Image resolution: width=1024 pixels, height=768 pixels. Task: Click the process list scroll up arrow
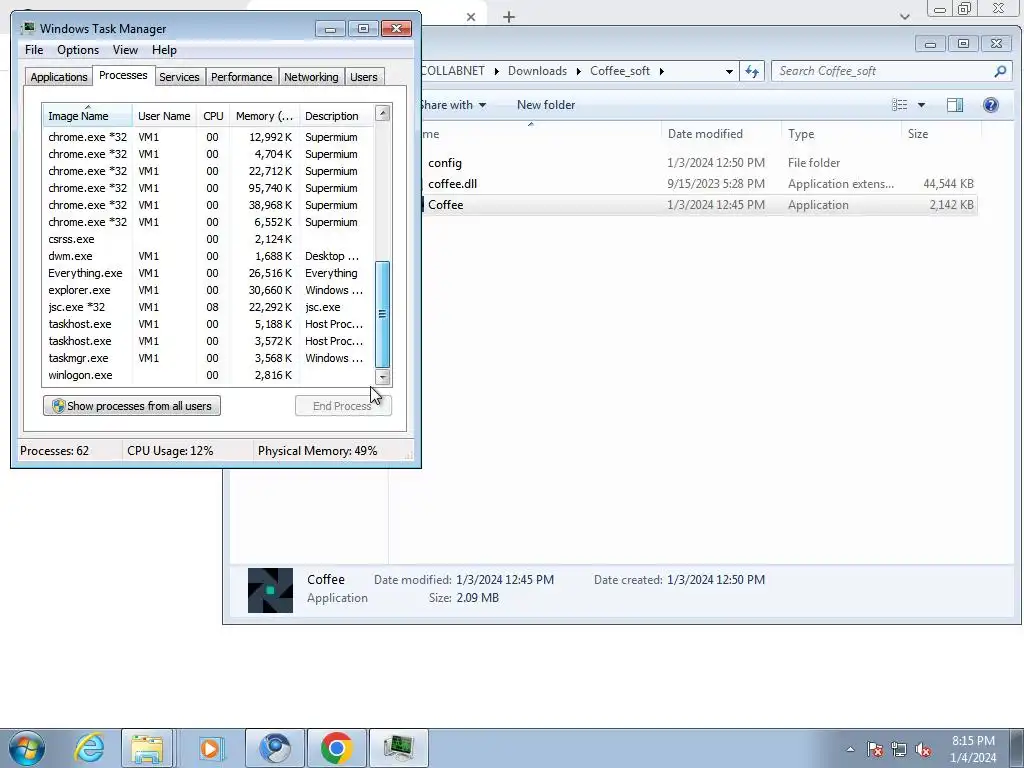coord(383,114)
